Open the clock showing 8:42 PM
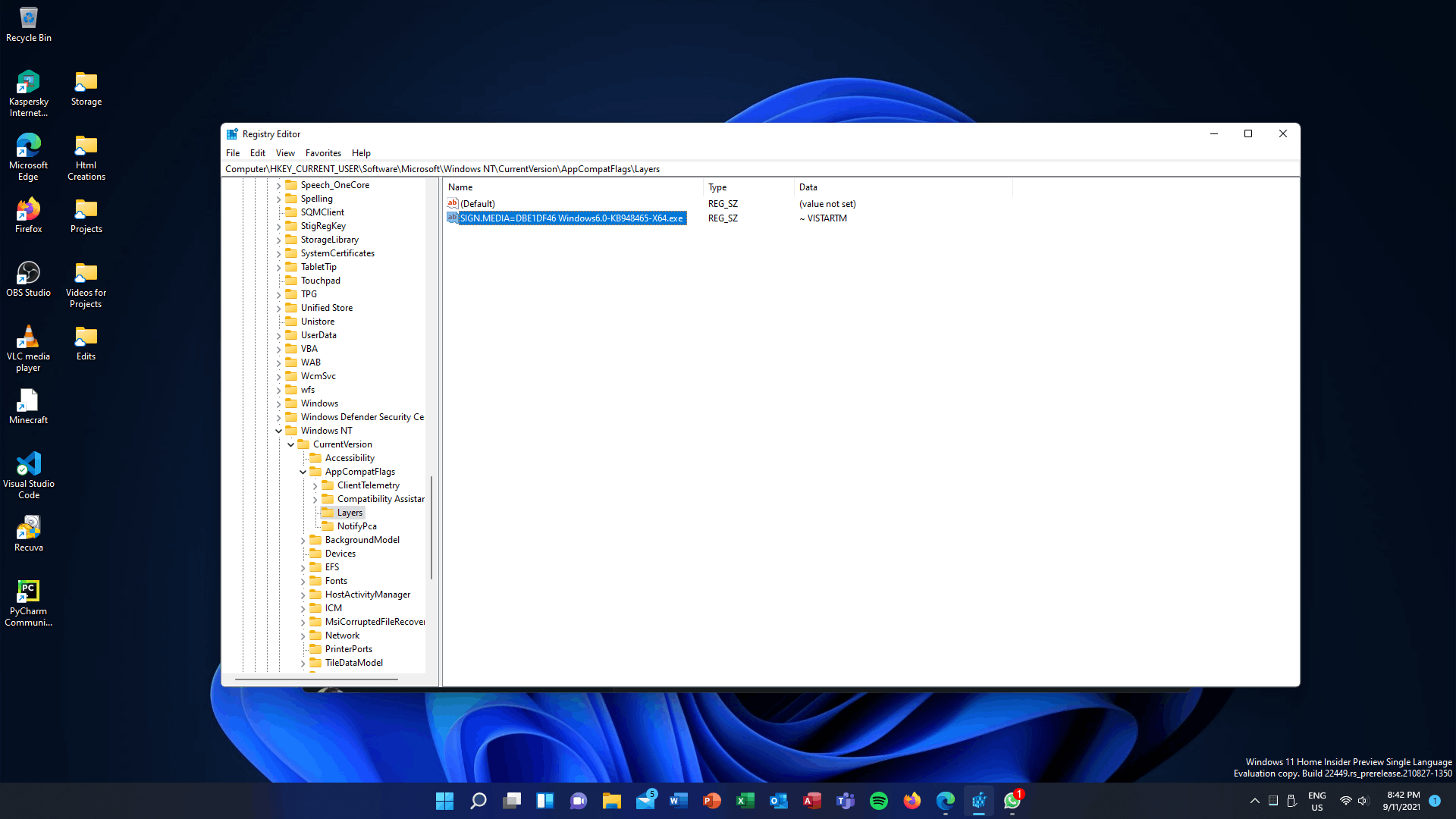This screenshot has height=819, width=1456. pyautogui.click(x=1401, y=801)
